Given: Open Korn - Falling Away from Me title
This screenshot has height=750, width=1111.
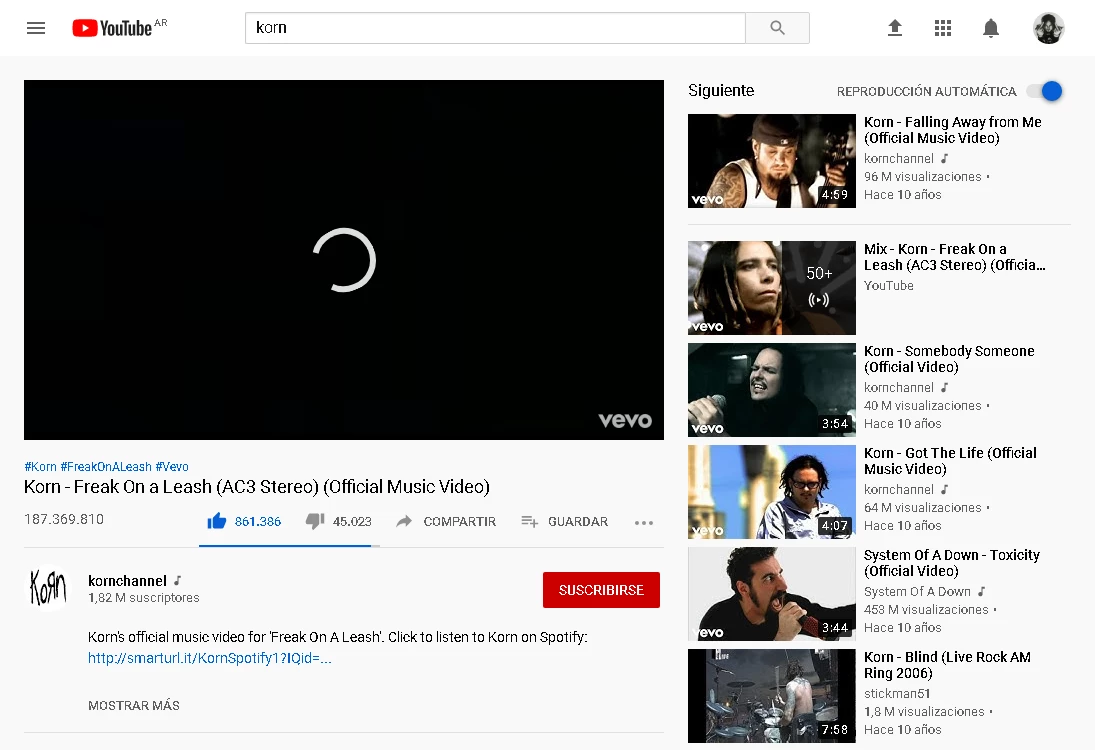Looking at the screenshot, I should tap(952, 130).
